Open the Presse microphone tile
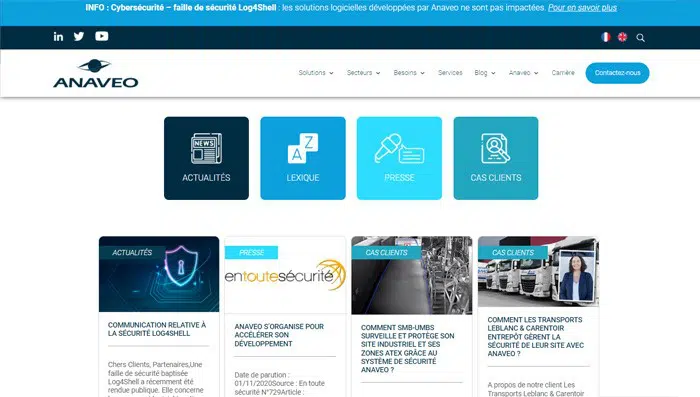The image size is (700, 397). tap(399, 158)
